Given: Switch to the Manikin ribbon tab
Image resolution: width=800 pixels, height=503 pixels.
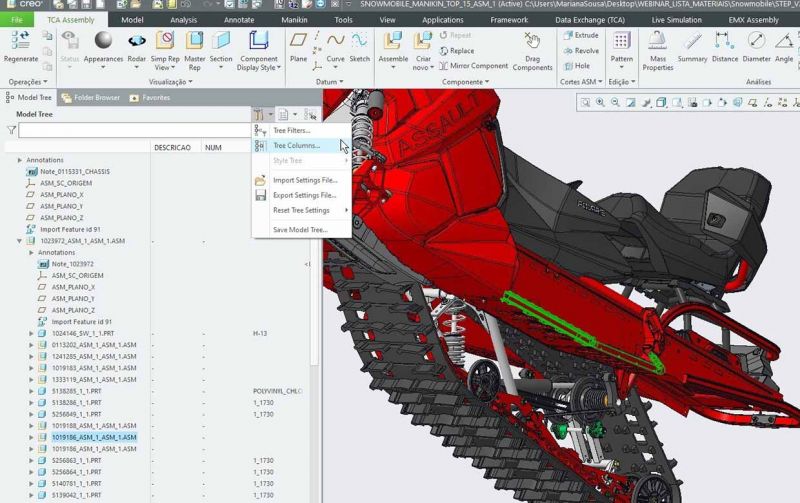Looking at the screenshot, I should point(294,20).
